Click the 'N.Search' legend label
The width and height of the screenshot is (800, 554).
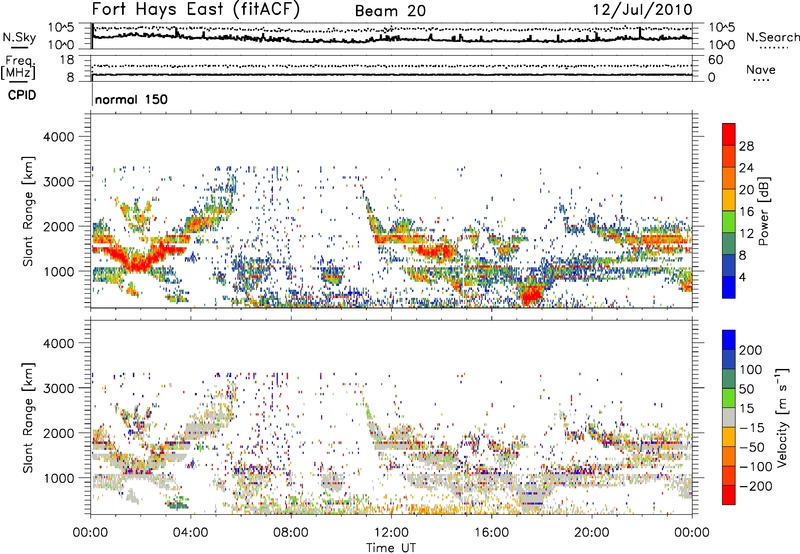tap(772, 37)
